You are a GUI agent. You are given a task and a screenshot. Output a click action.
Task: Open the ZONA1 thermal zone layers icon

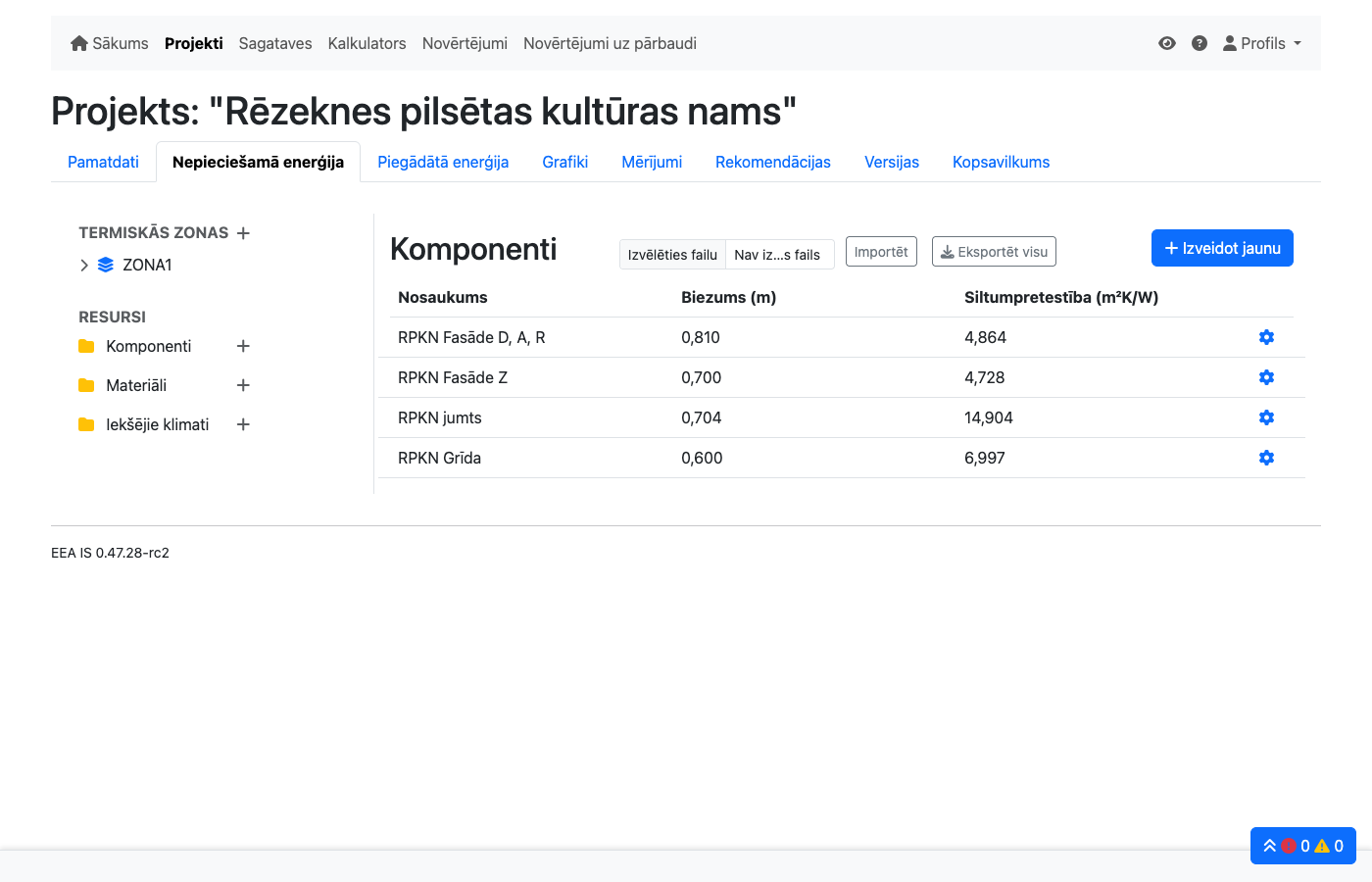[x=106, y=265]
